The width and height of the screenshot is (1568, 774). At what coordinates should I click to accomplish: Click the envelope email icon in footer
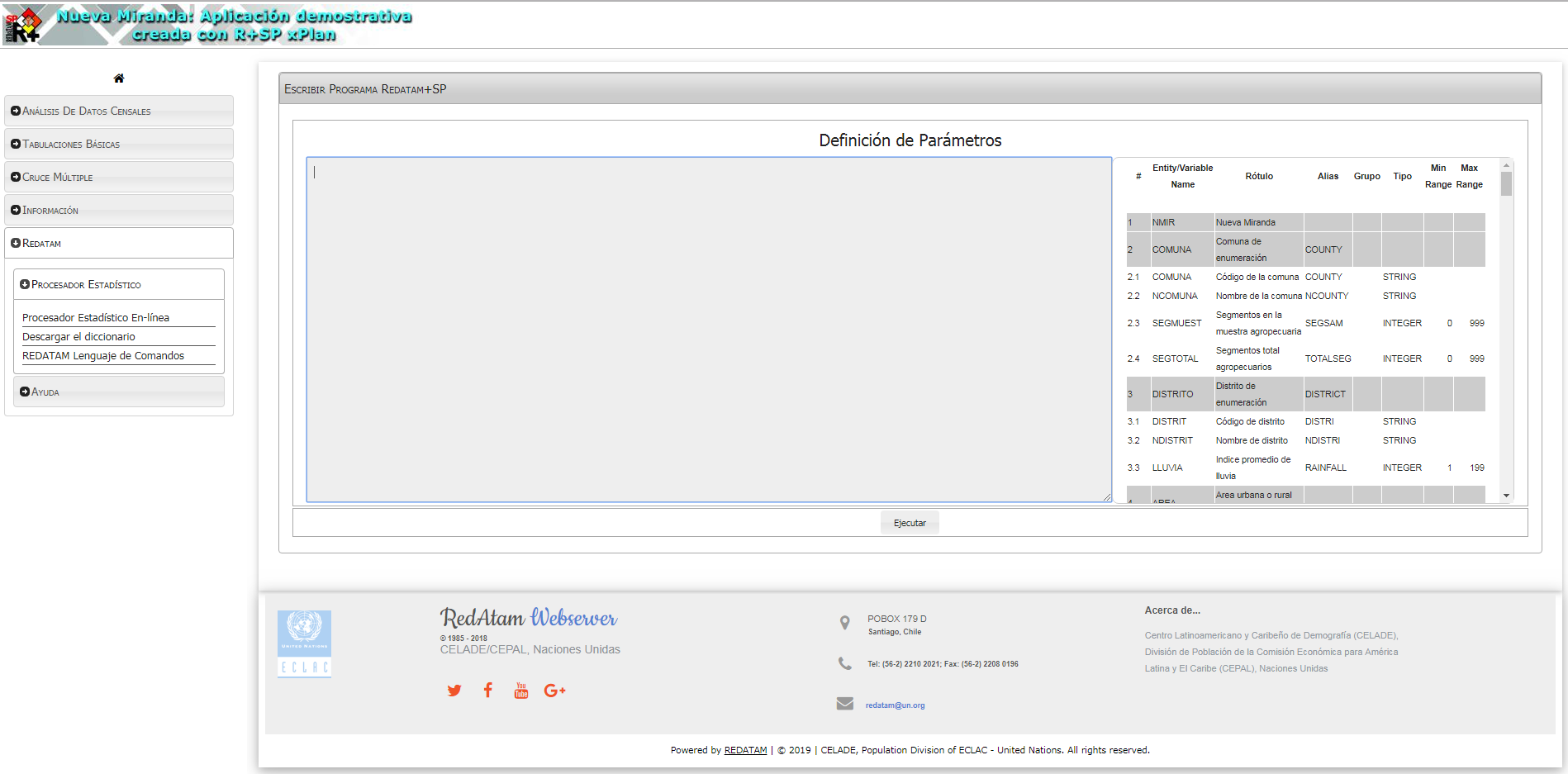tap(844, 704)
